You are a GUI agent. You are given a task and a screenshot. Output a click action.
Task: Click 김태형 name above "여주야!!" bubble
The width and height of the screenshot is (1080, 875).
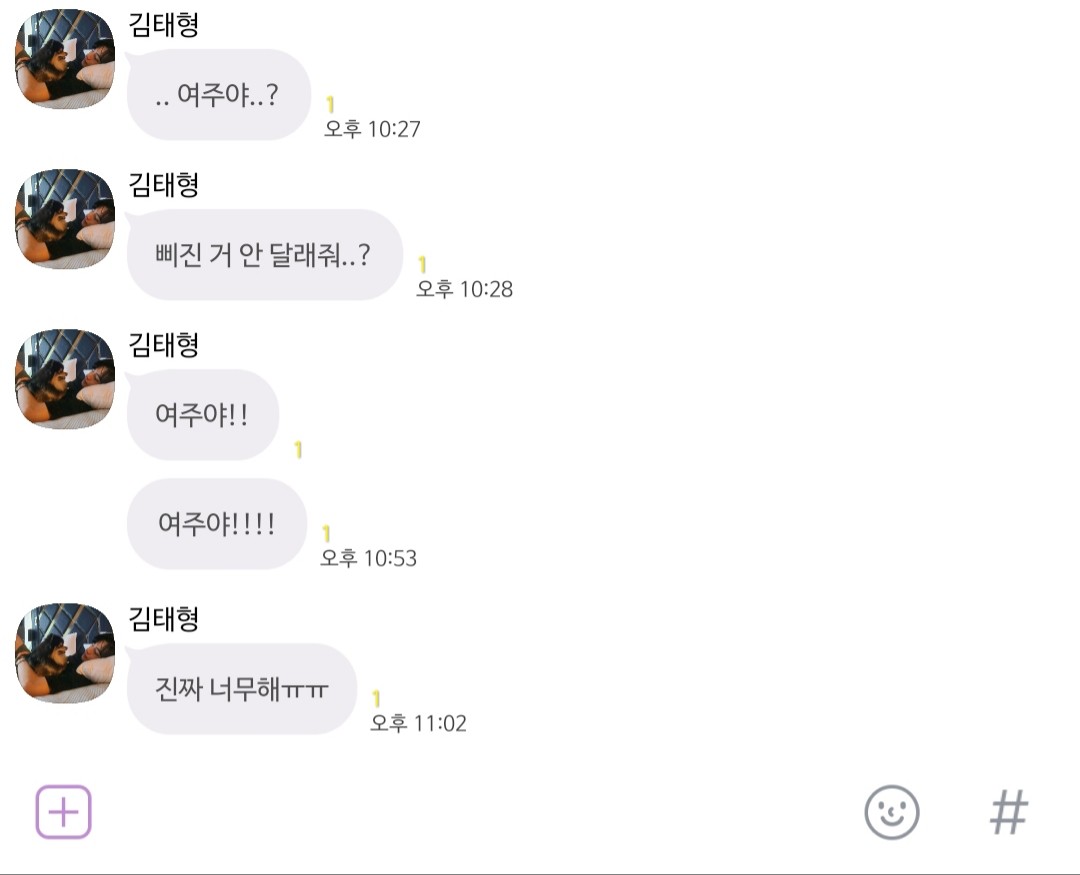164,344
